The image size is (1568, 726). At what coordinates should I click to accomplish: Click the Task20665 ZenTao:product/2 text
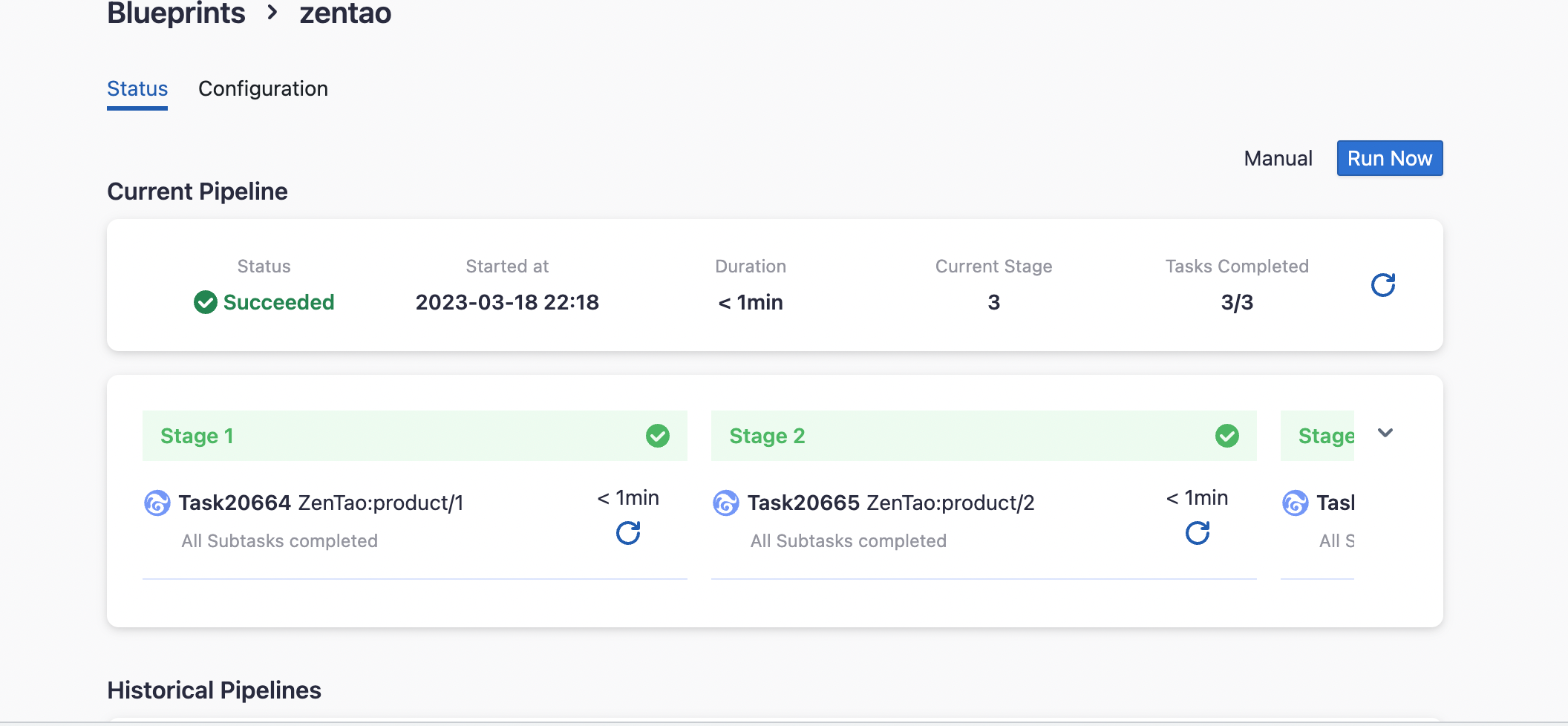890,503
